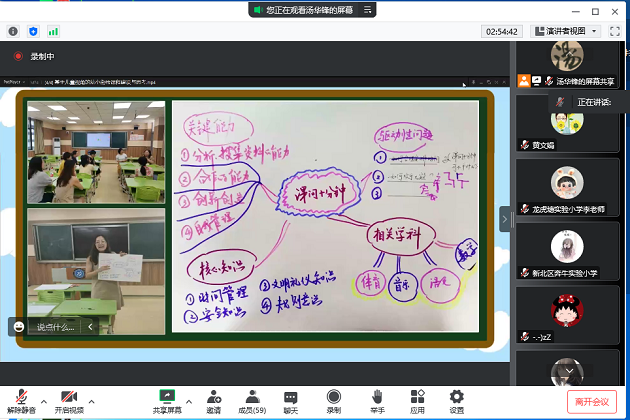Click the meeting info icon at top left
This screenshot has width=630, height=420.
tap(13, 31)
